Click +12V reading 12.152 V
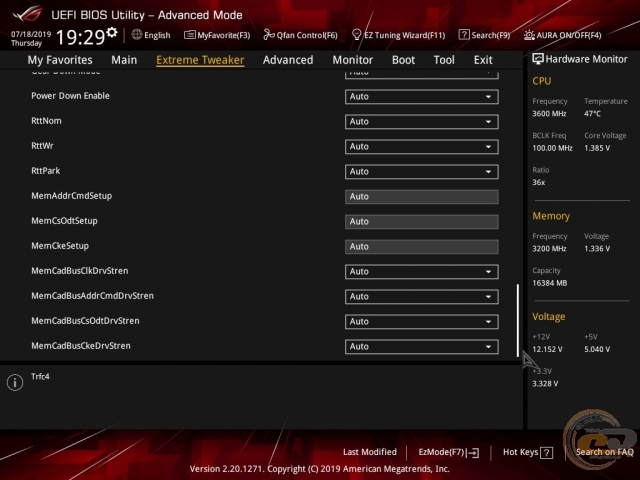 [x=547, y=349]
